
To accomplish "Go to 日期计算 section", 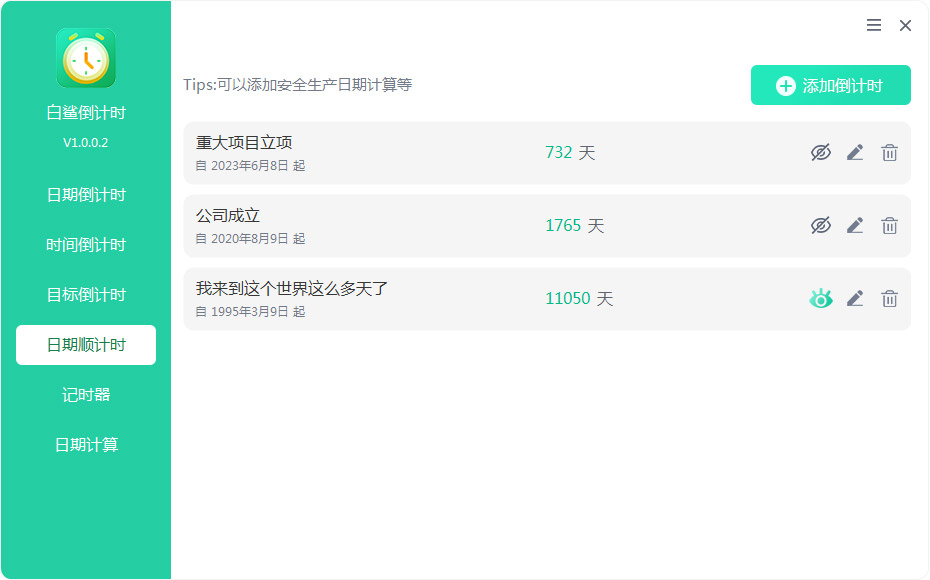I will click(86, 444).
